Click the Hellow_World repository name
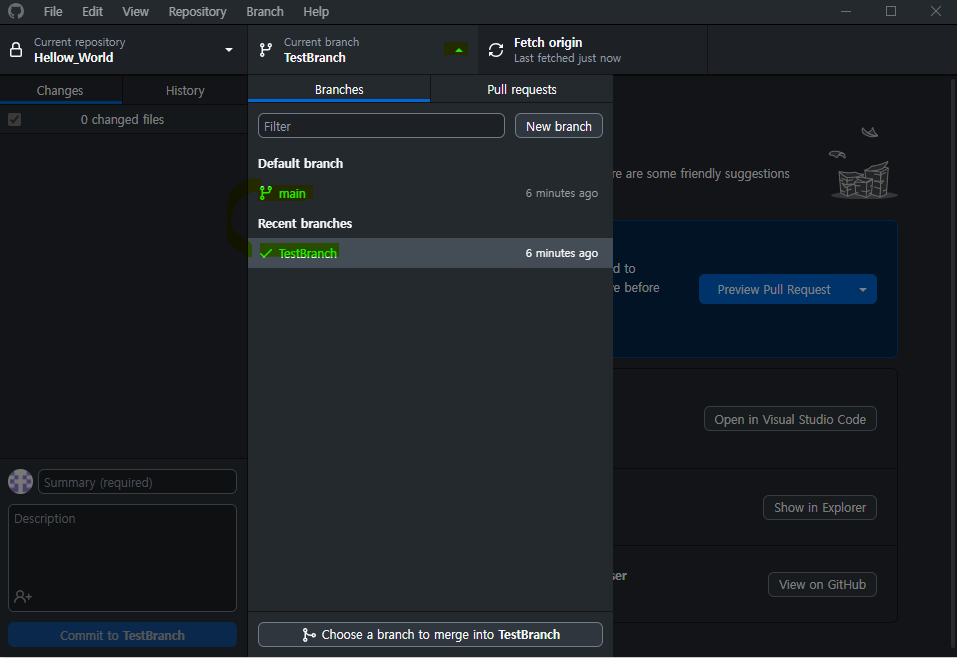Viewport: 957px width, 658px height. pos(73,57)
